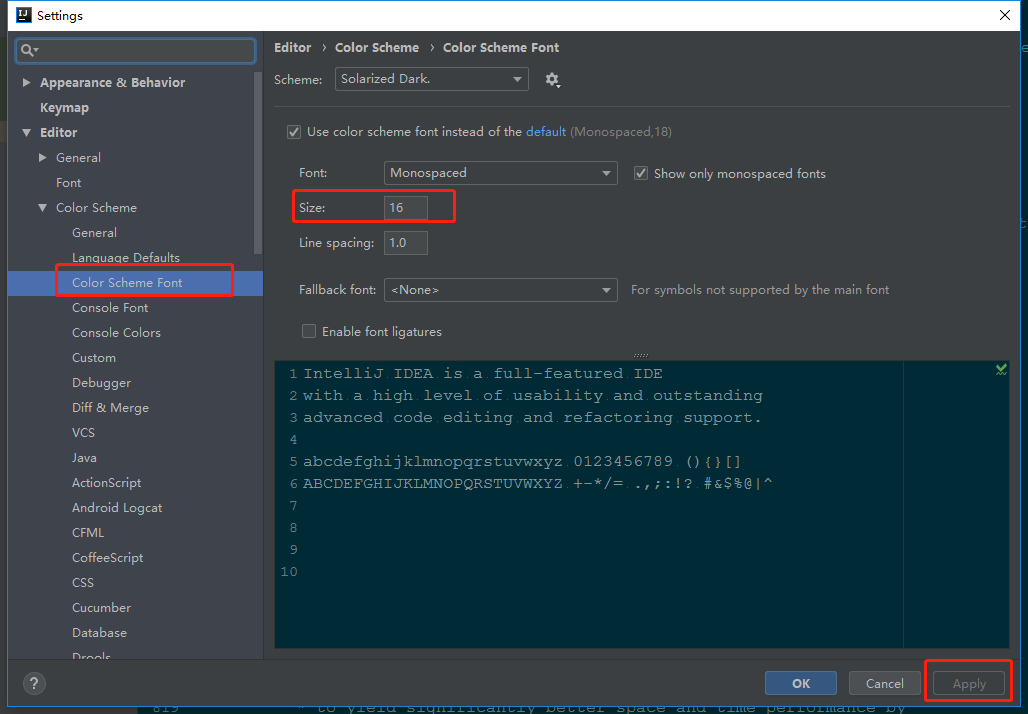Select Cucumber color scheme item
The image size is (1028, 714).
coord(101,608)
